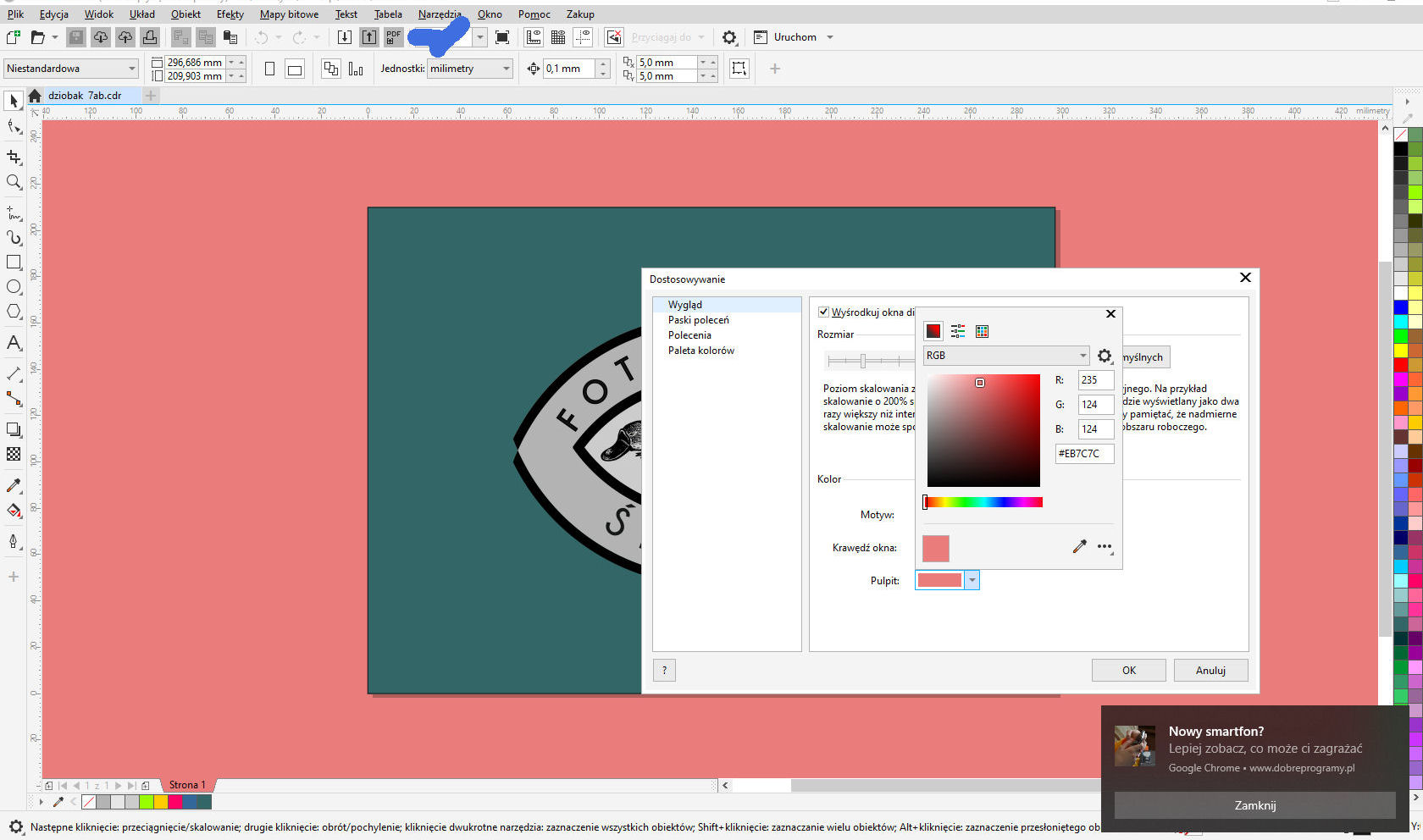Select Paleta kolorów in the category list
Screen dimensions: 1423x840
pyautogui.click(x=700, y=351)
